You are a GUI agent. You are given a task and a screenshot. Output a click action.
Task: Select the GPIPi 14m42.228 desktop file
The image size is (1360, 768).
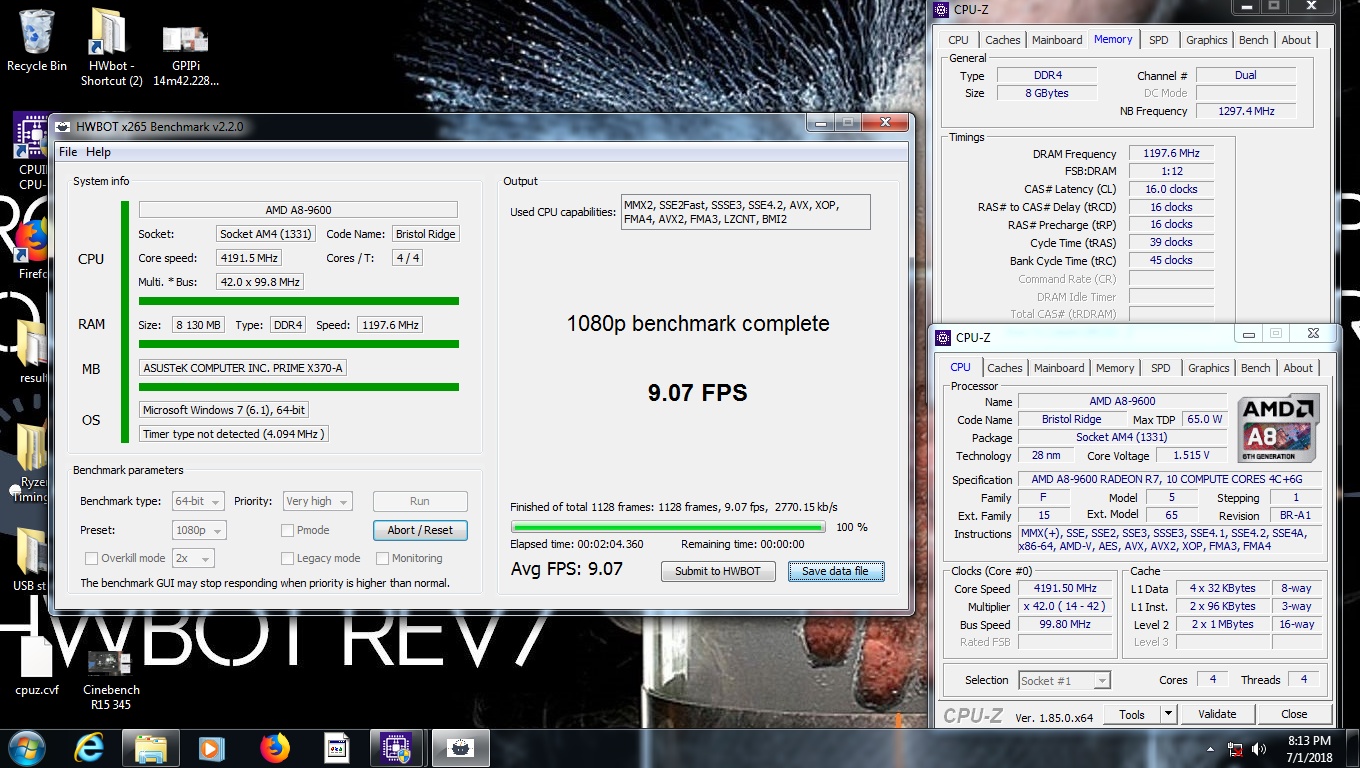click(185, 55)
